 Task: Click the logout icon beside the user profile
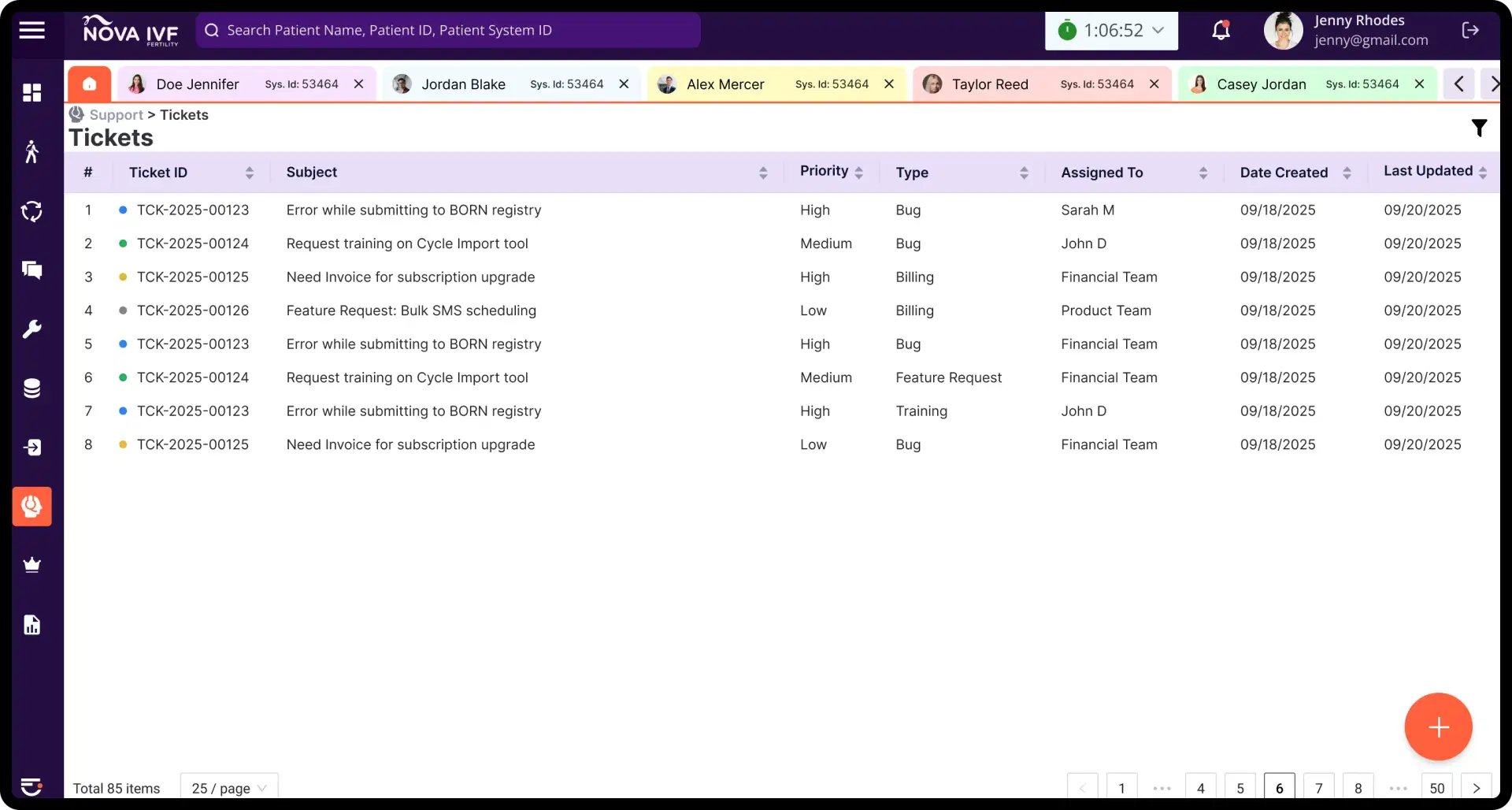pos(1469,31)
